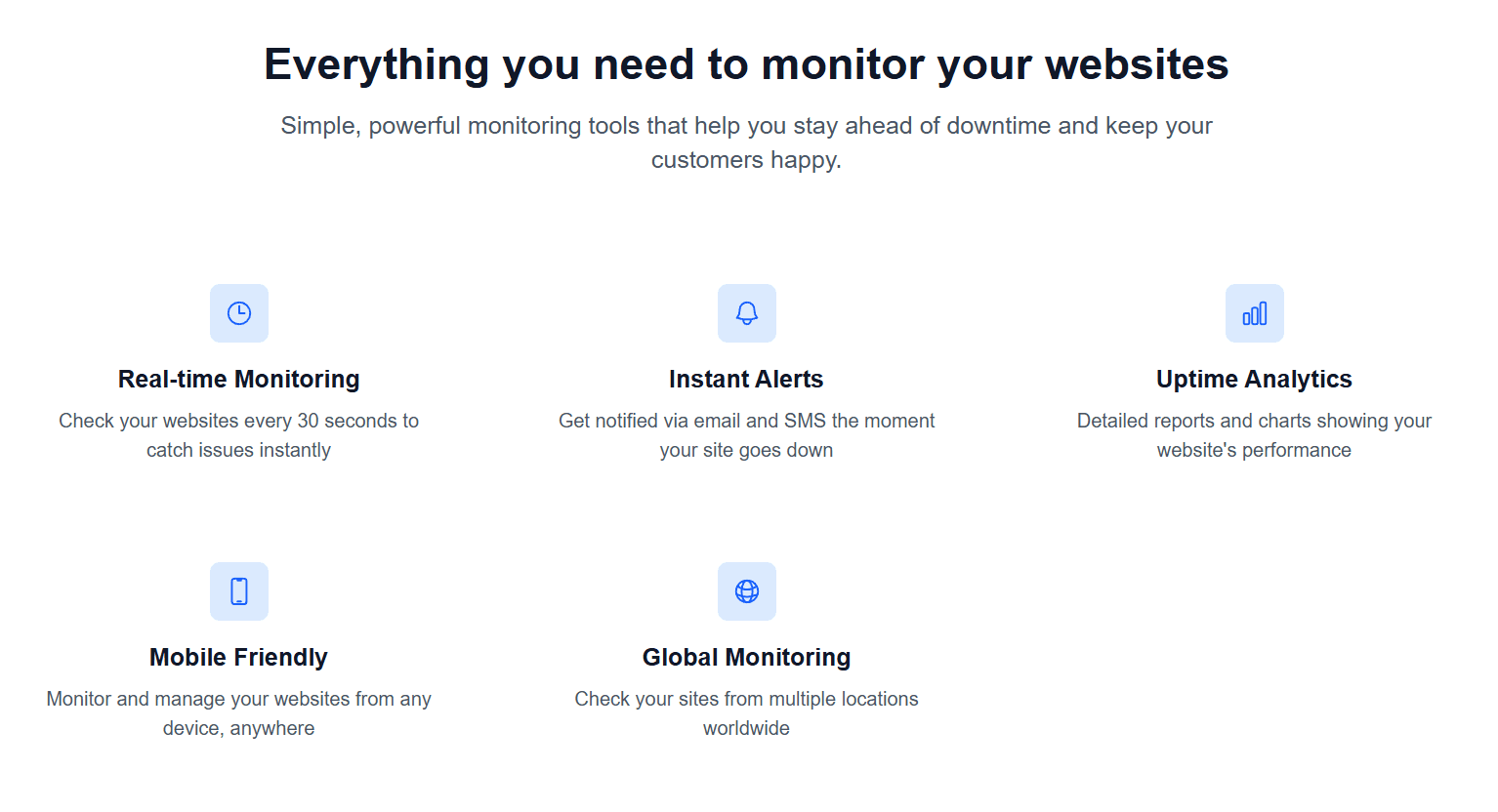Click the 'customers happy.' subtitle line
Image resolution: width=1498 pixels, height=812 pixels.
(x=747, y=160)
